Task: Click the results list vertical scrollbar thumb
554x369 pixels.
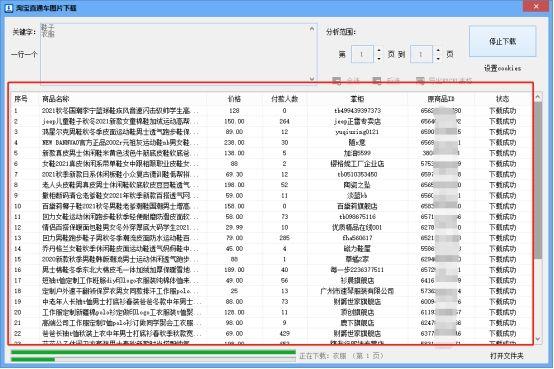Action: click(538, 180)
